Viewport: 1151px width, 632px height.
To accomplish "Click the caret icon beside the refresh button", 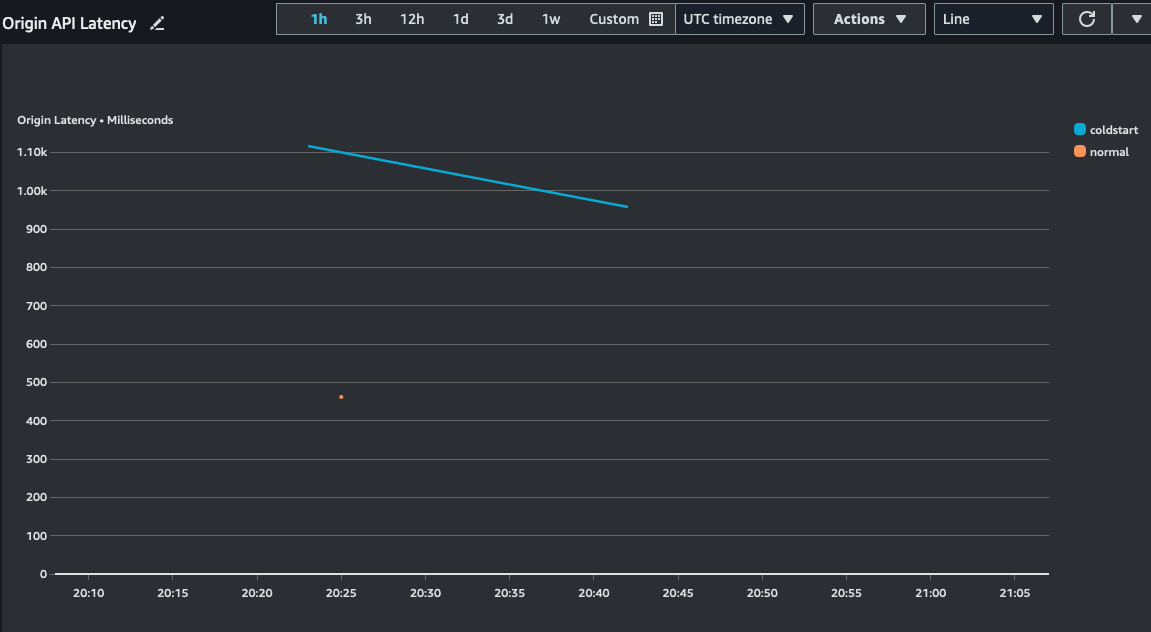I will pos(1135,18).
